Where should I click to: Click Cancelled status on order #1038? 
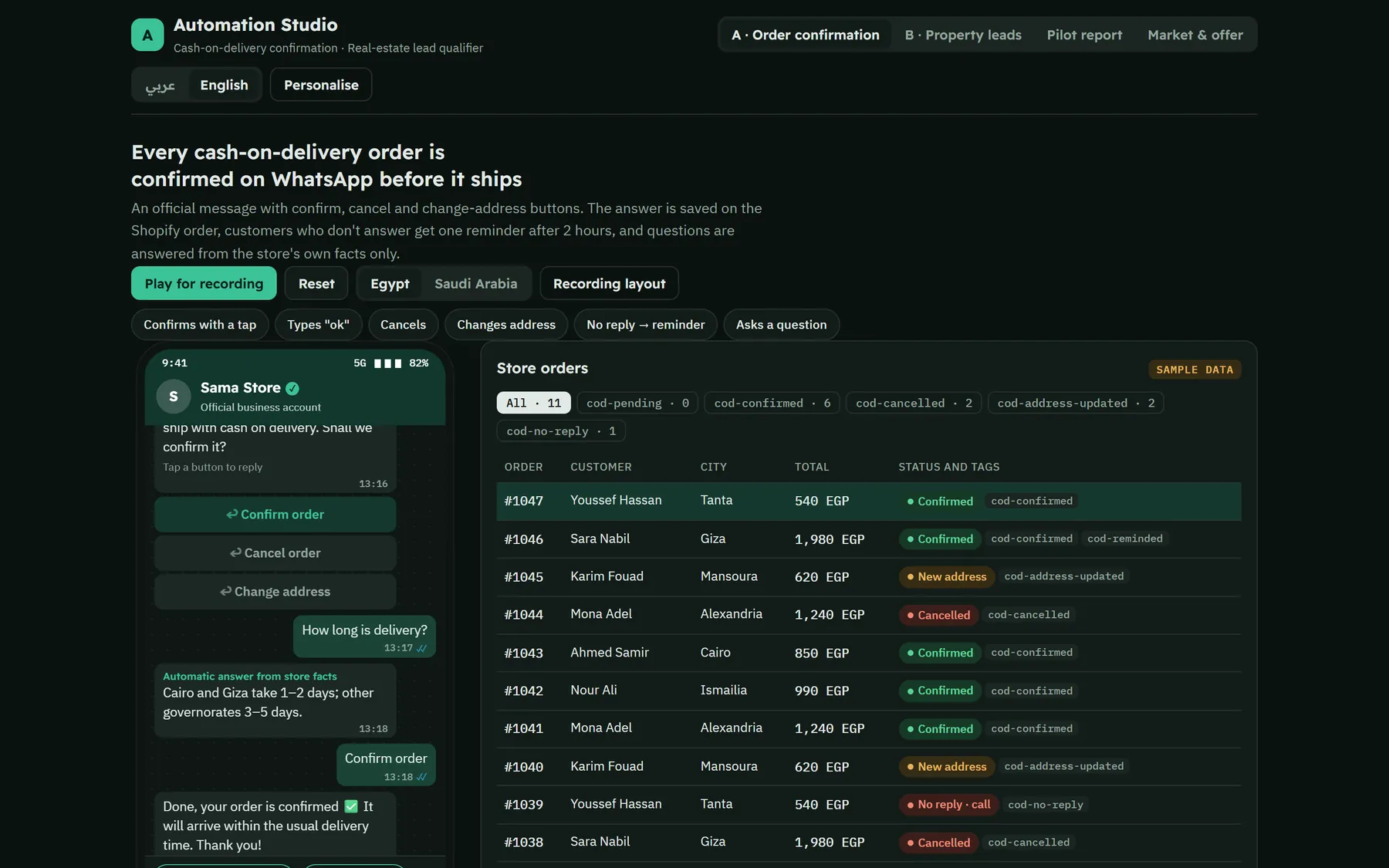point(938,843)
